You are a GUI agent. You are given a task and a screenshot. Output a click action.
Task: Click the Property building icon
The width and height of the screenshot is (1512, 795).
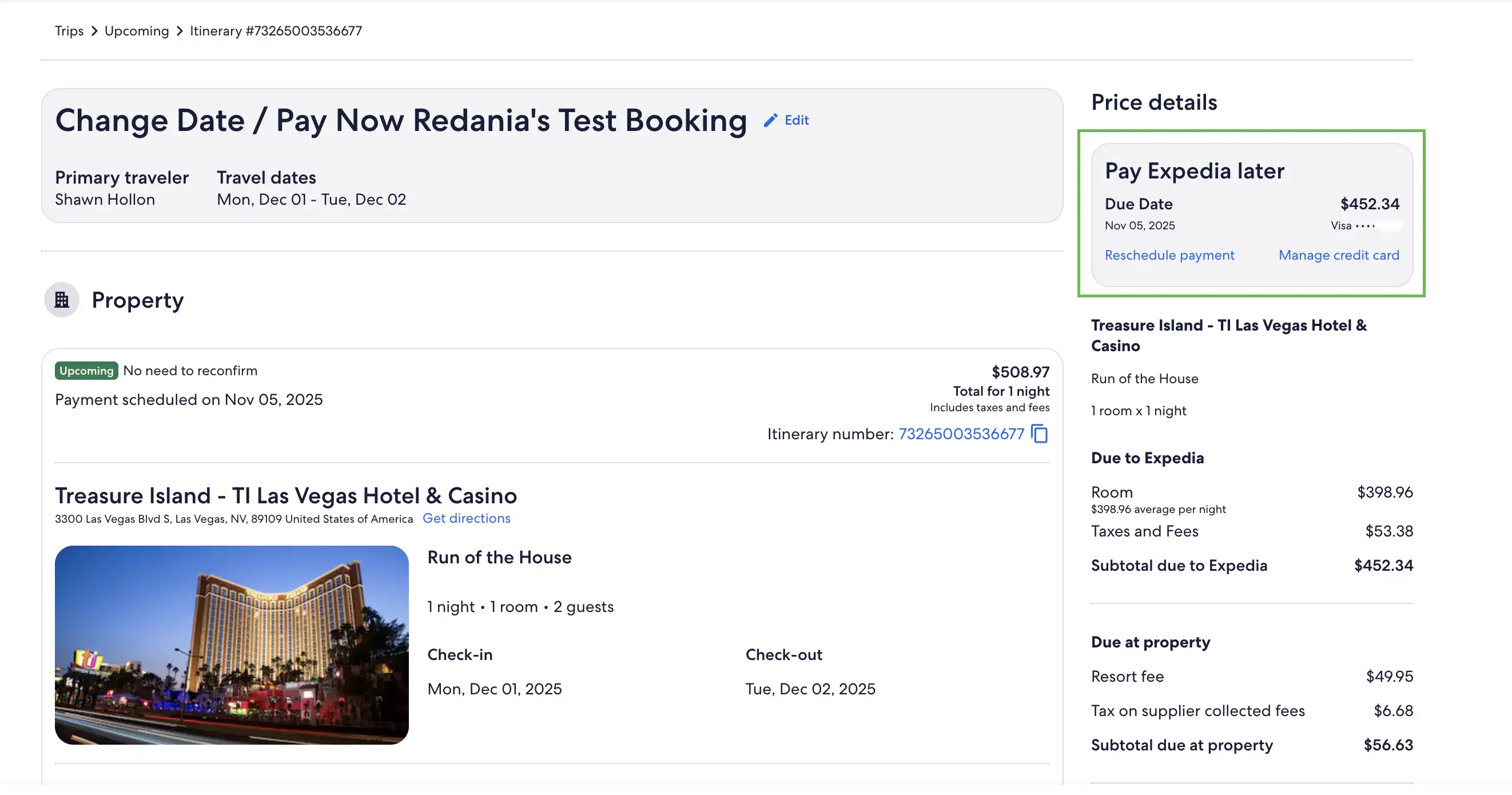(61, 300)
